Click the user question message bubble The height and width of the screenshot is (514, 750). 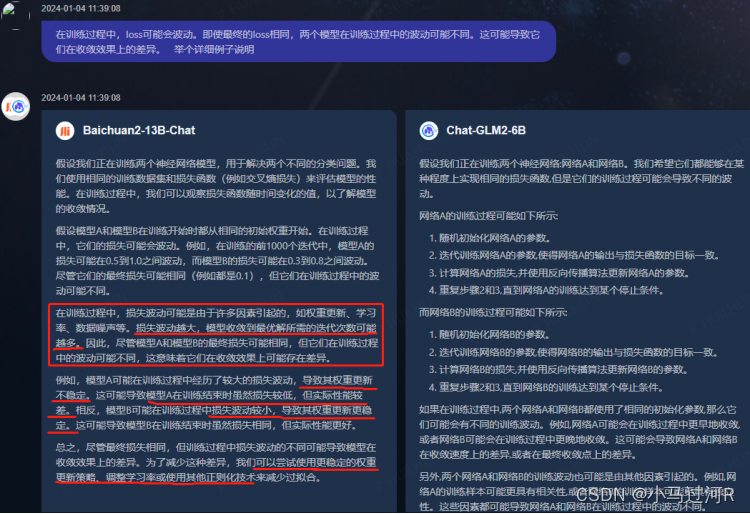298,42
